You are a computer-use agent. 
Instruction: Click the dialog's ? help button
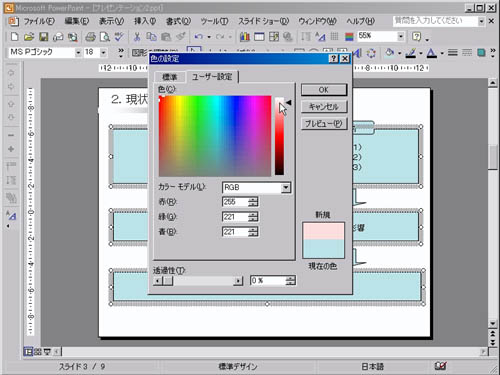click(x=333, y=59)
